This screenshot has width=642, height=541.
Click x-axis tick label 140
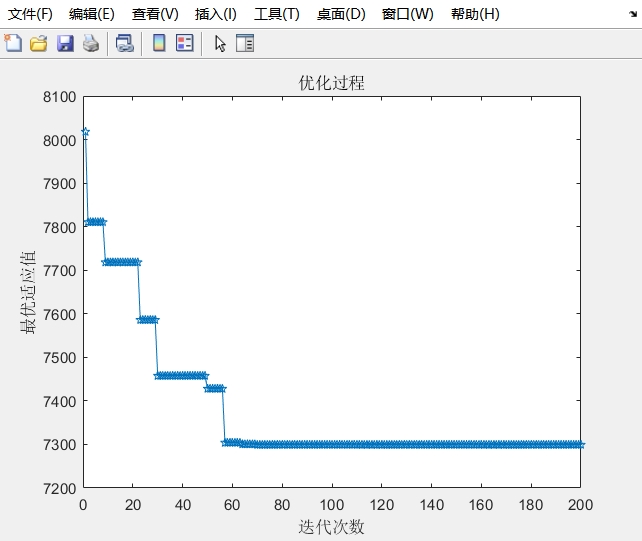click(x=431, y=505)
